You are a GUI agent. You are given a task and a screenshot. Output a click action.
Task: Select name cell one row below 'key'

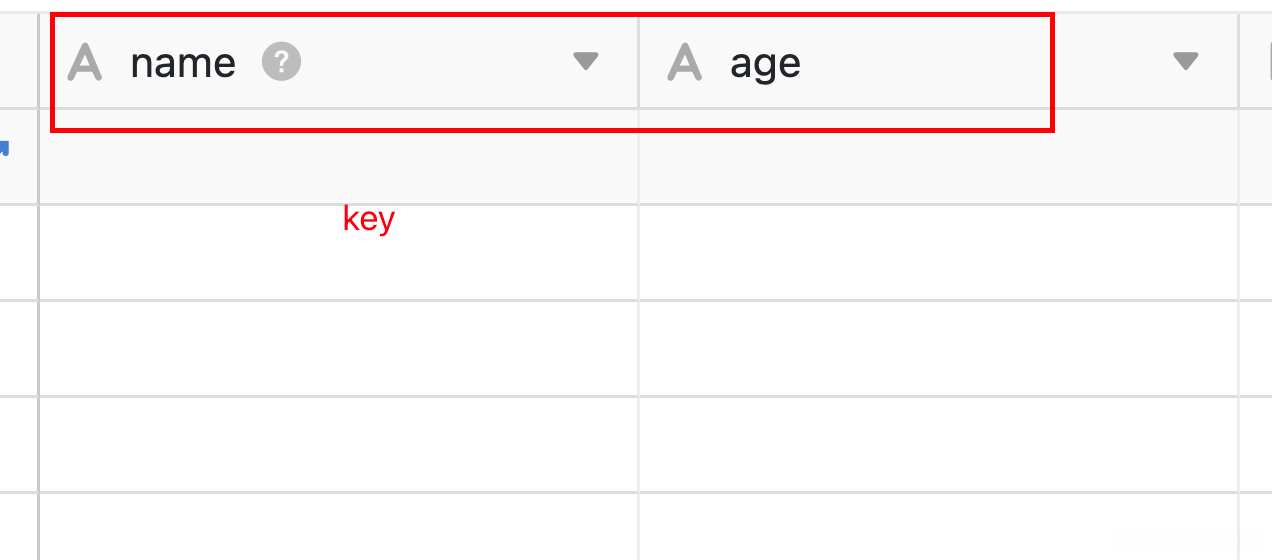pos(338,348)
